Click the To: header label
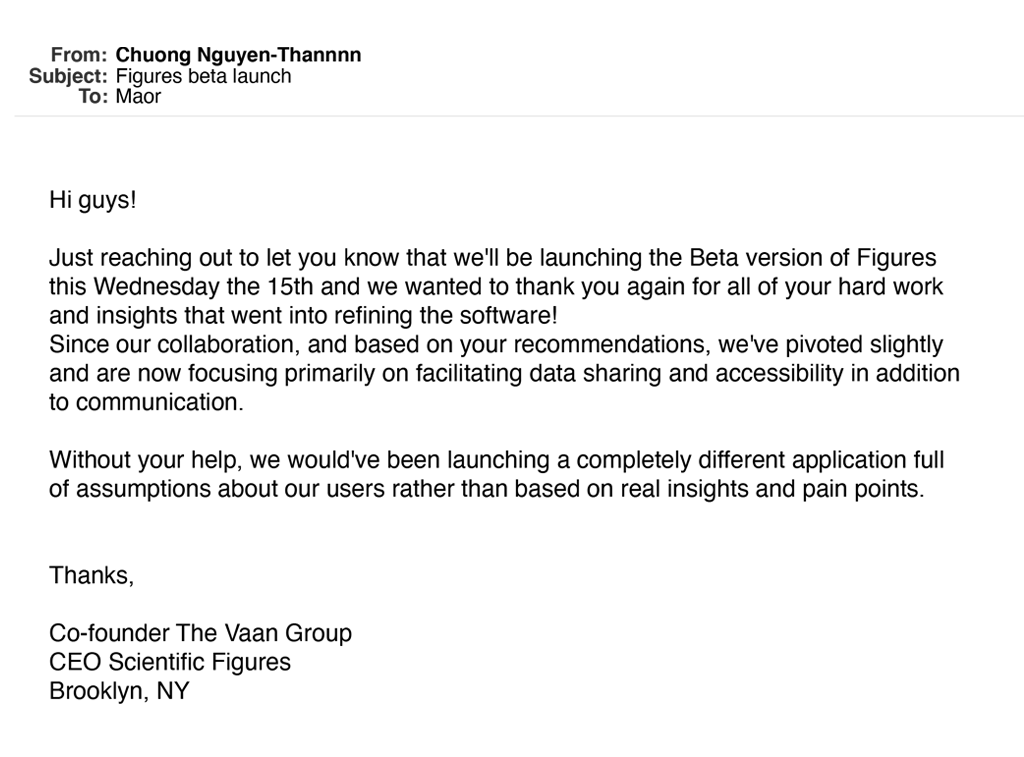This screenshot has width=1024, height=757. pos(93,97)
